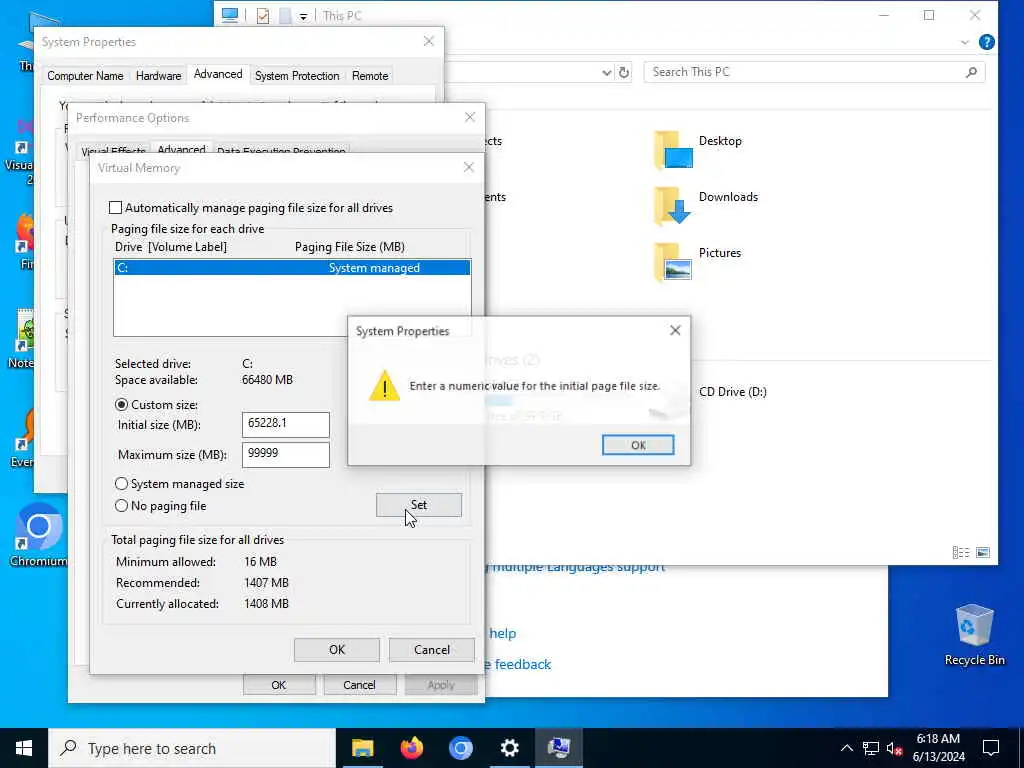This screenshot has height=768, width=1024.
Task: Click Cancel in Virtual Memory dialog
Action: [x=432, y=650]
